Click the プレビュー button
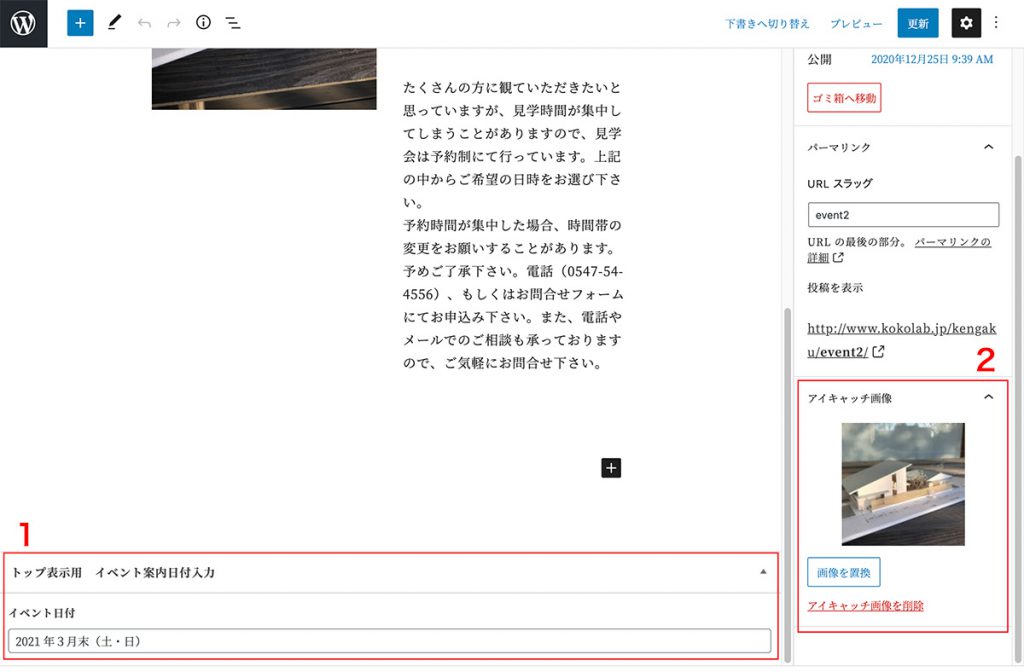This screenshot has width=1024, height=672. 856,23
